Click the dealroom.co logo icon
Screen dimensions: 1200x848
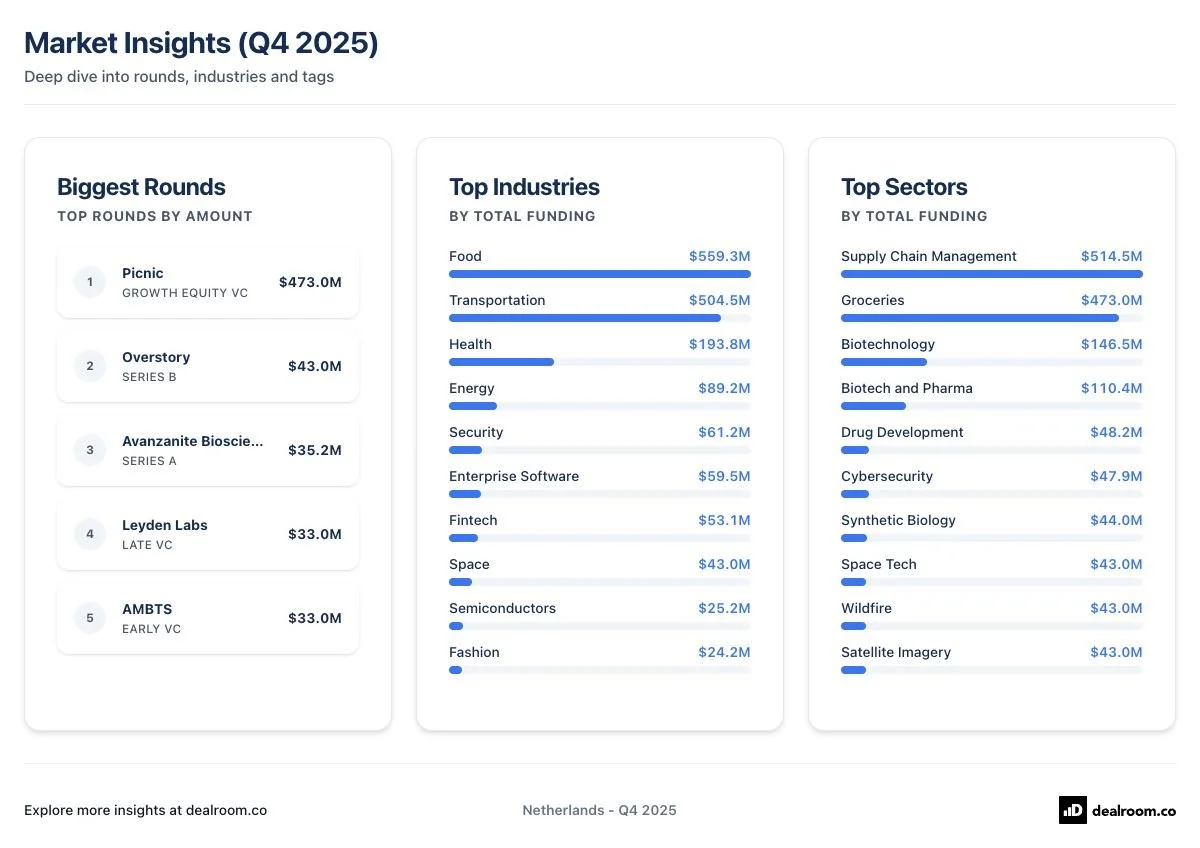[x=1072, y=810]
